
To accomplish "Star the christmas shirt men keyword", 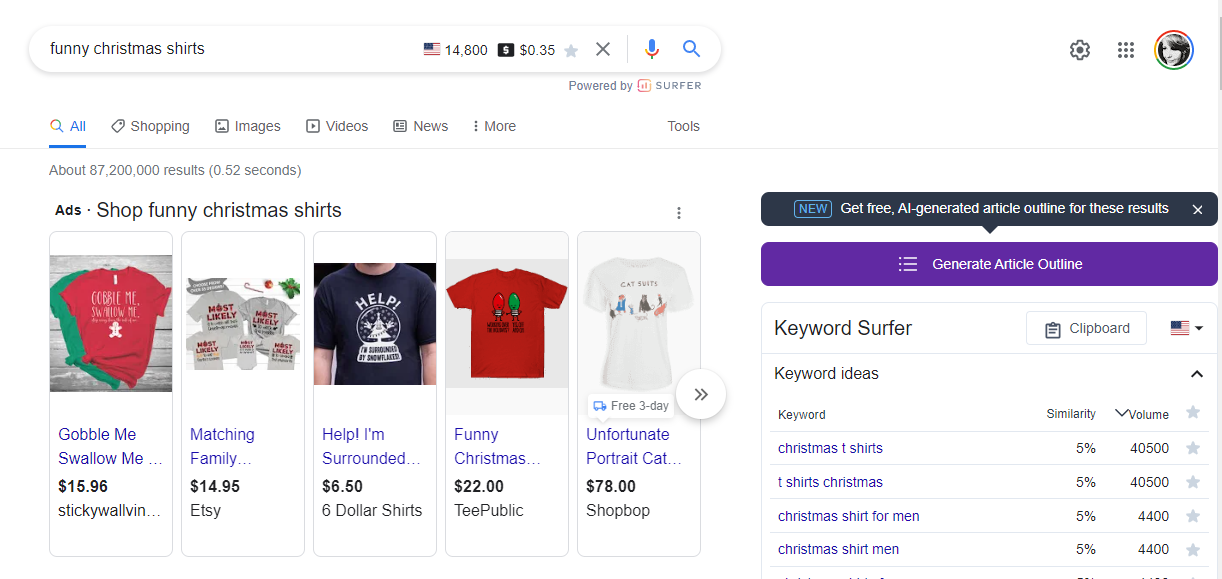I will tap(1192, 549).
